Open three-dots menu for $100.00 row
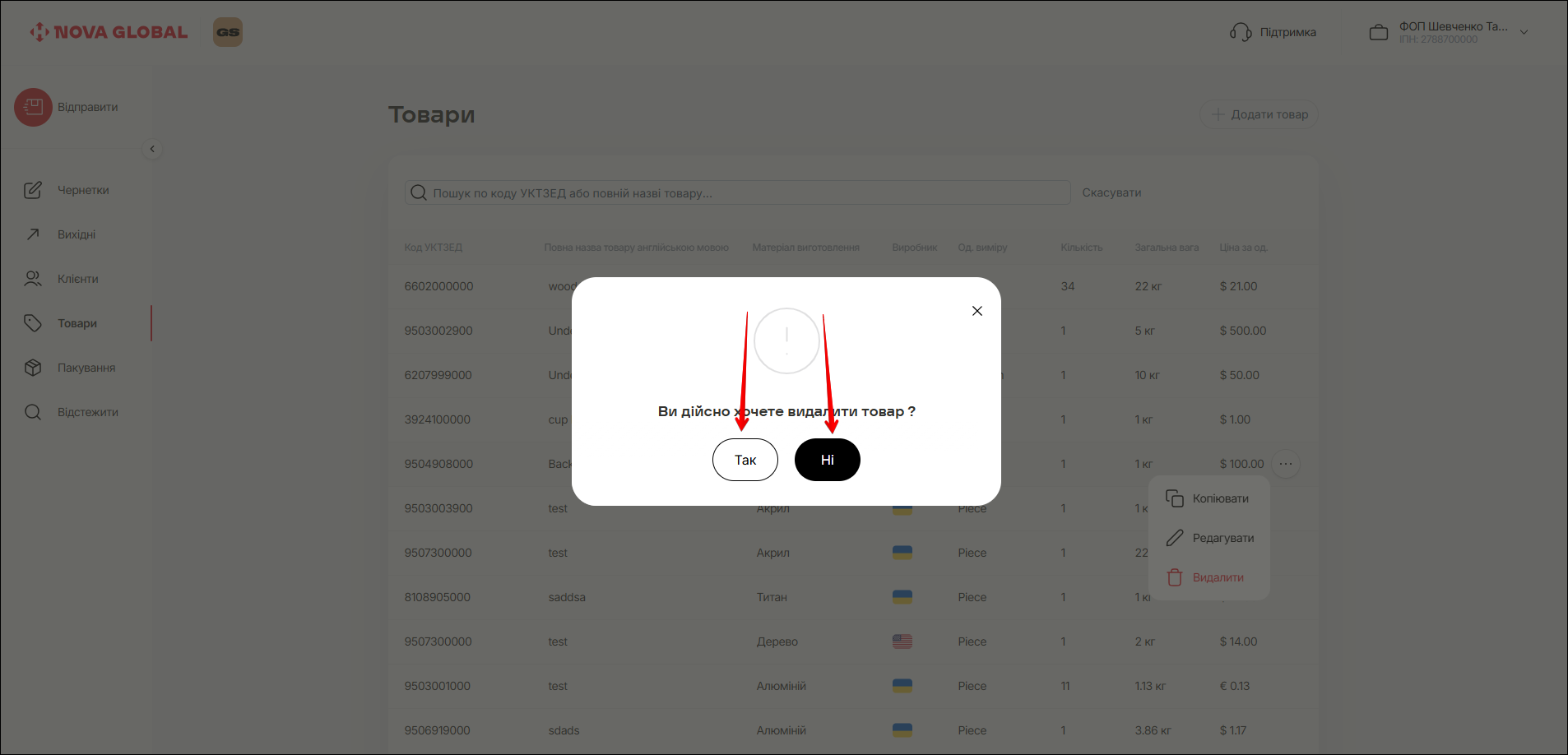Viewport: 1568px width, 755px height. (1286, 464)
